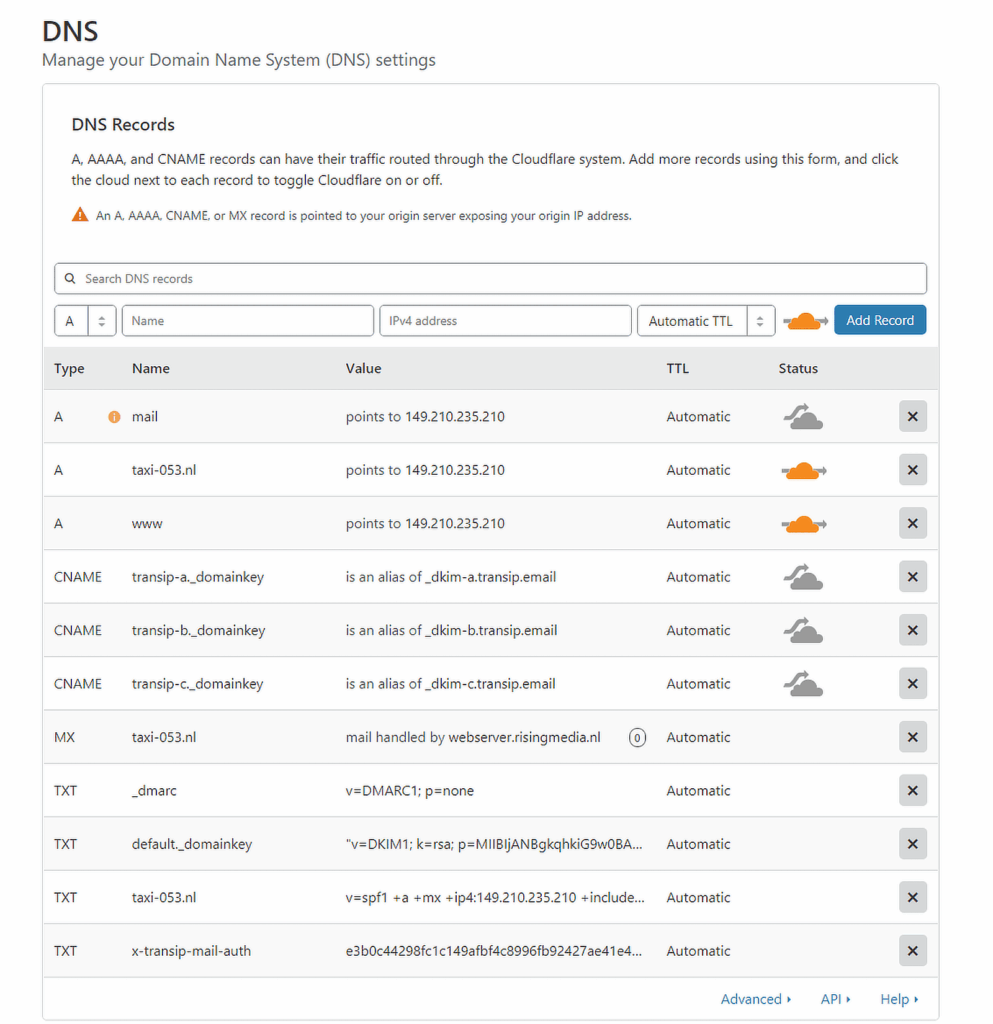The width and height of the screenshot is (993, 1024).
Task: Click the orange info icon beside mail record
Action: pyautogui.click(x=114, y=417)
